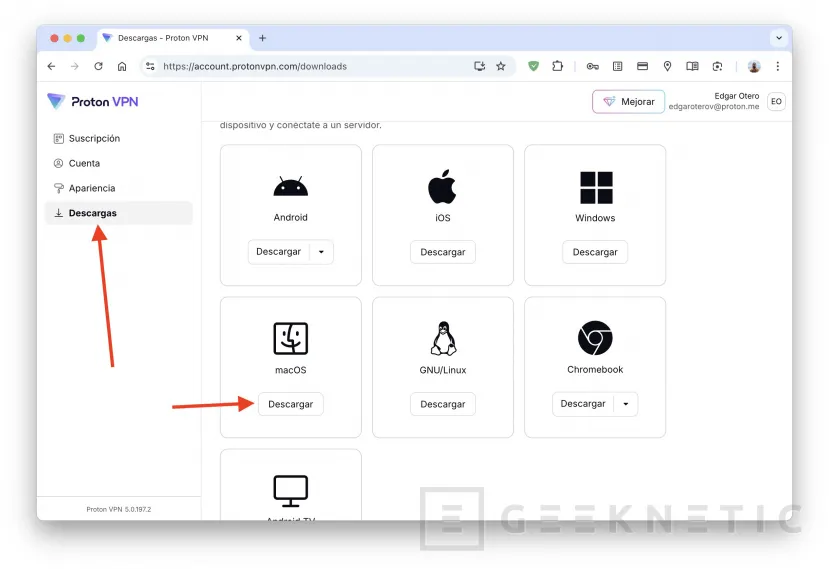Click the Android robot icon
The image size is (829, 569).
click(x=290, y=187)
